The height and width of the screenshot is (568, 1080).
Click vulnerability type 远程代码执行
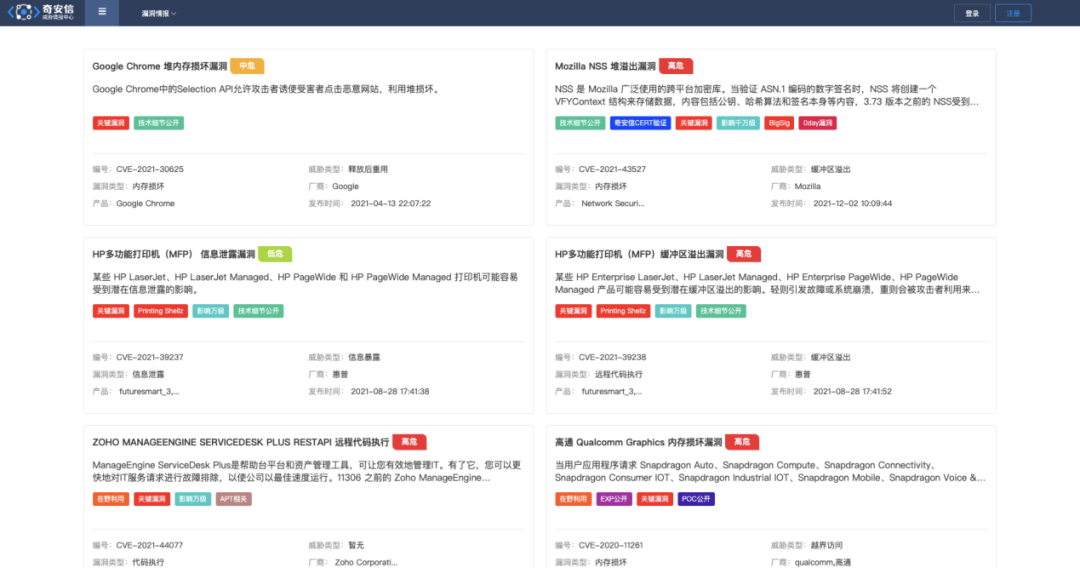click(x=619, y=374)
